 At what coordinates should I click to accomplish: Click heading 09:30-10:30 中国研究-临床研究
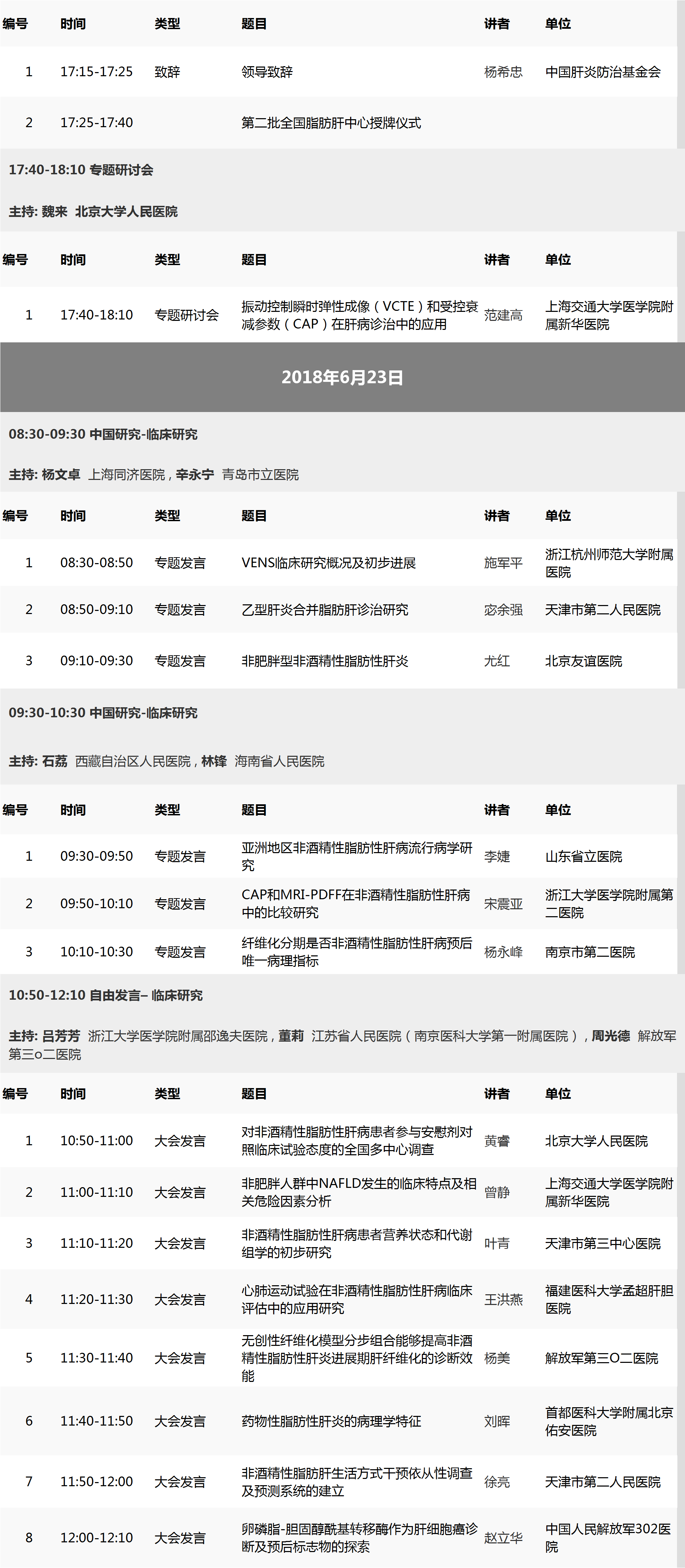103,713
